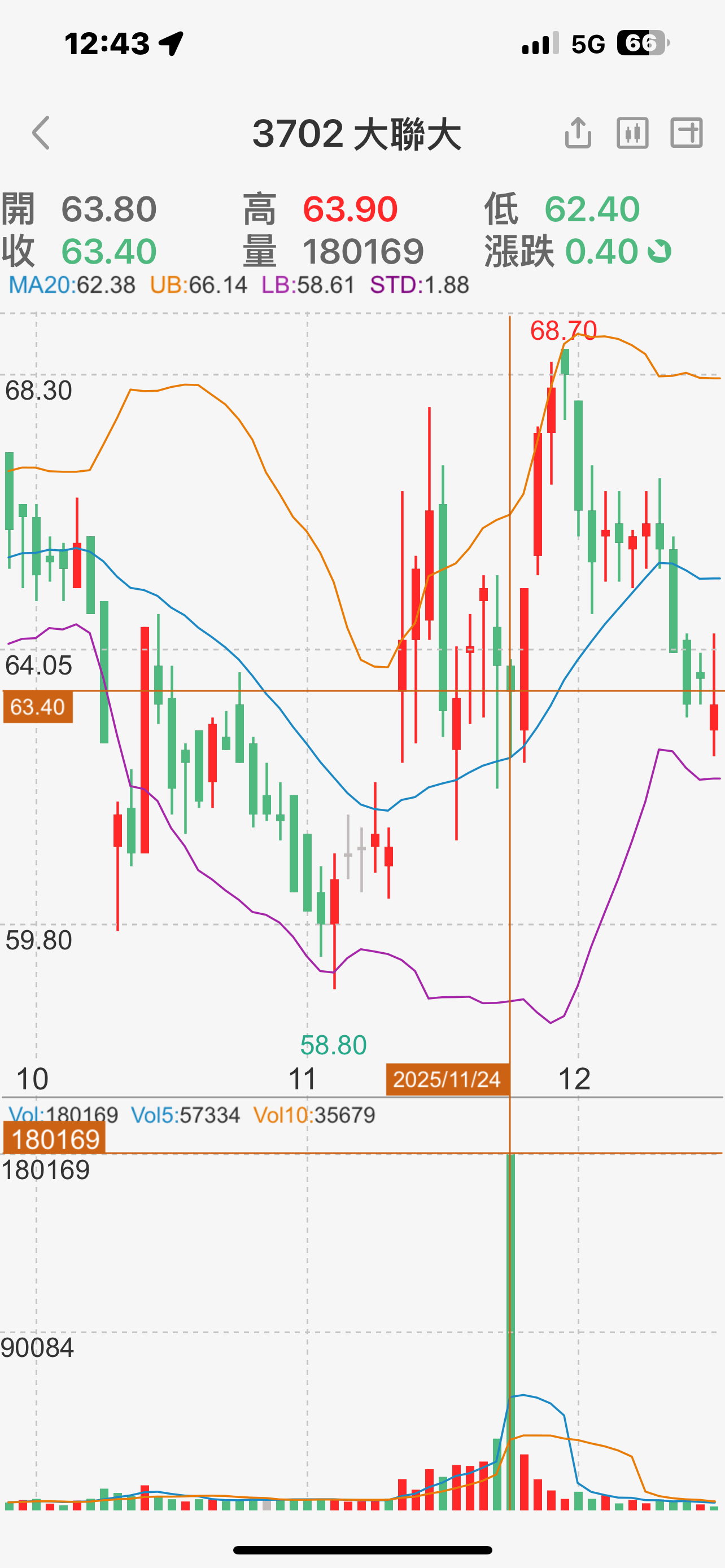Tap the 68.70 peak price label
725x1568 pixels.
pyautogui.click(x=563, y=331)
